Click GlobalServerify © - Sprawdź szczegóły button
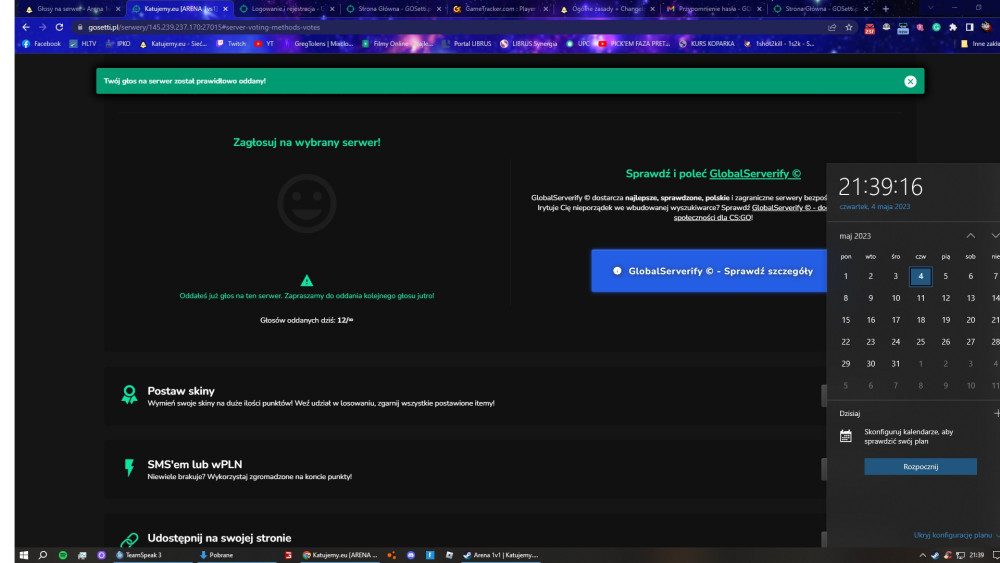This screenshot has height=563, width=1000. [x=709, y=271]
